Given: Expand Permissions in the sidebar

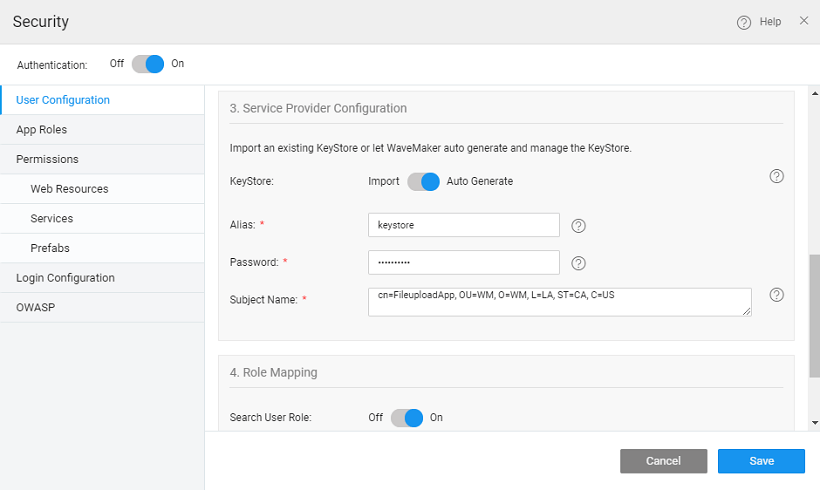Looking at the screenshot, I should tap(47, 159).
